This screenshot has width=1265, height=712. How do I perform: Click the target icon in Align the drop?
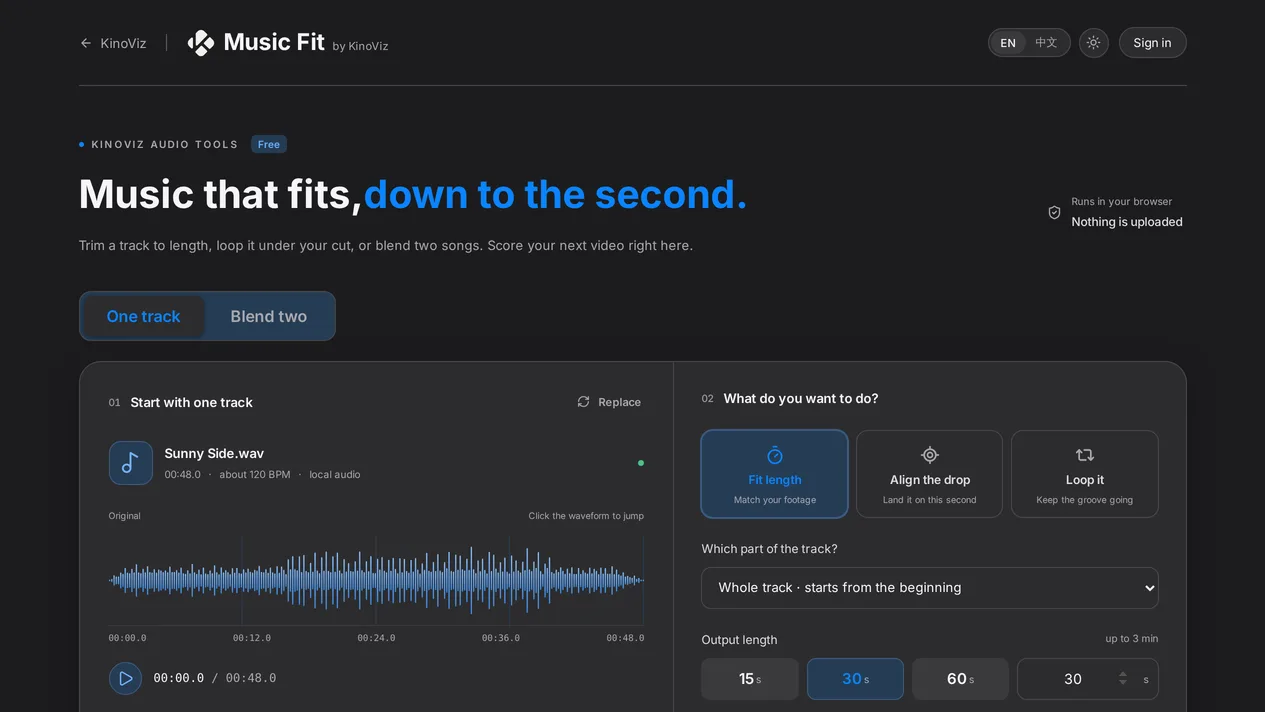(x=930, y=455)
